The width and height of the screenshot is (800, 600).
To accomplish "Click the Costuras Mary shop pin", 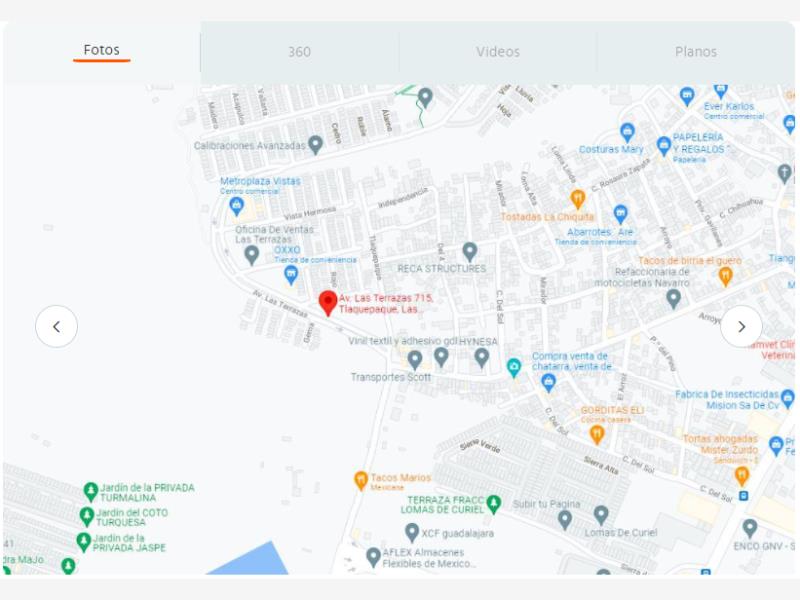I will [627, 133].
